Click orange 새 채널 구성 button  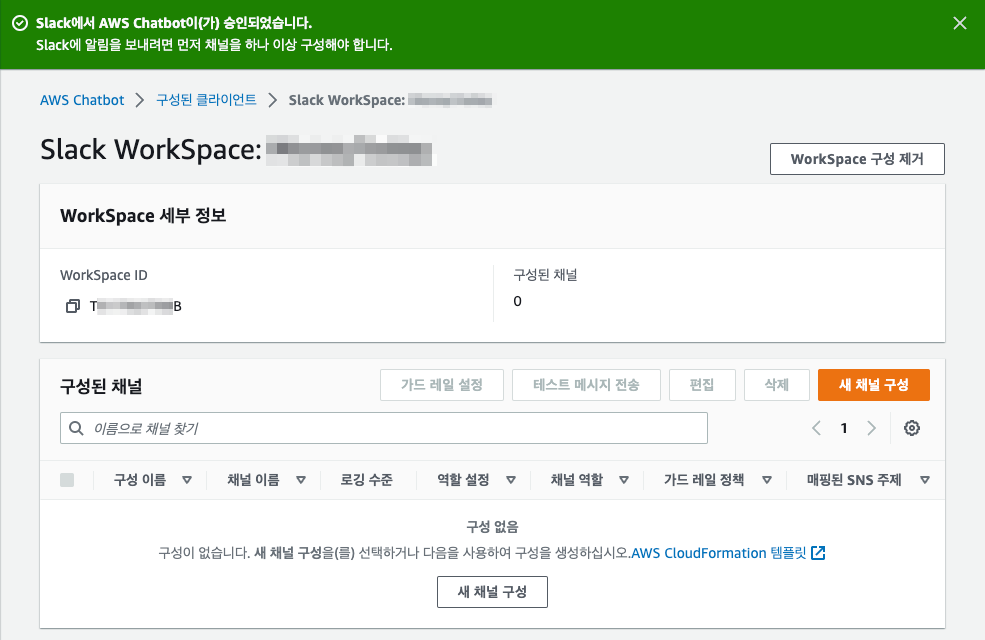[x=873, y=384]
